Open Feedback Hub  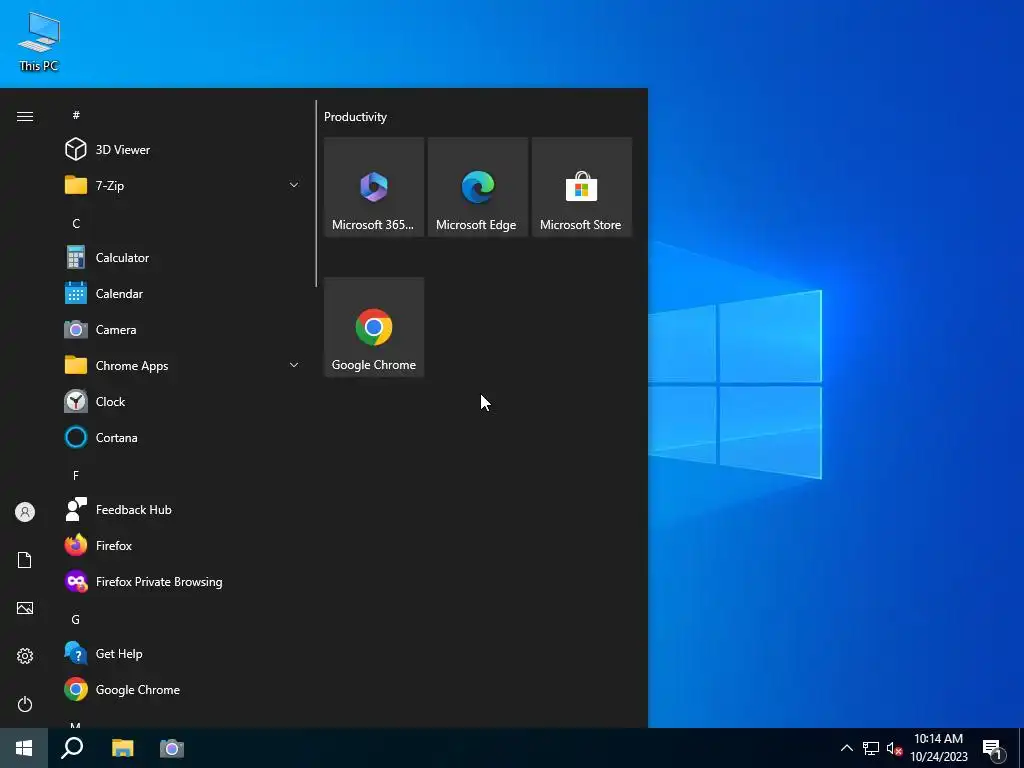183,509
